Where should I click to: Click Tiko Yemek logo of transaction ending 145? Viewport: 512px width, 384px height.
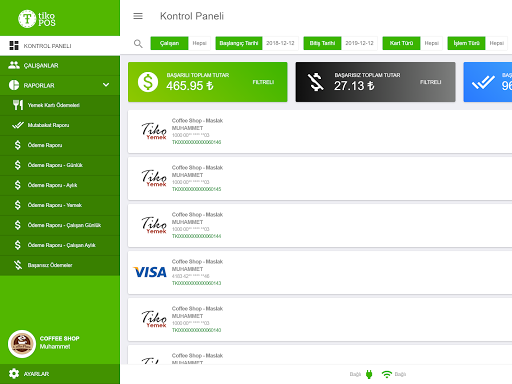(154, 178)
